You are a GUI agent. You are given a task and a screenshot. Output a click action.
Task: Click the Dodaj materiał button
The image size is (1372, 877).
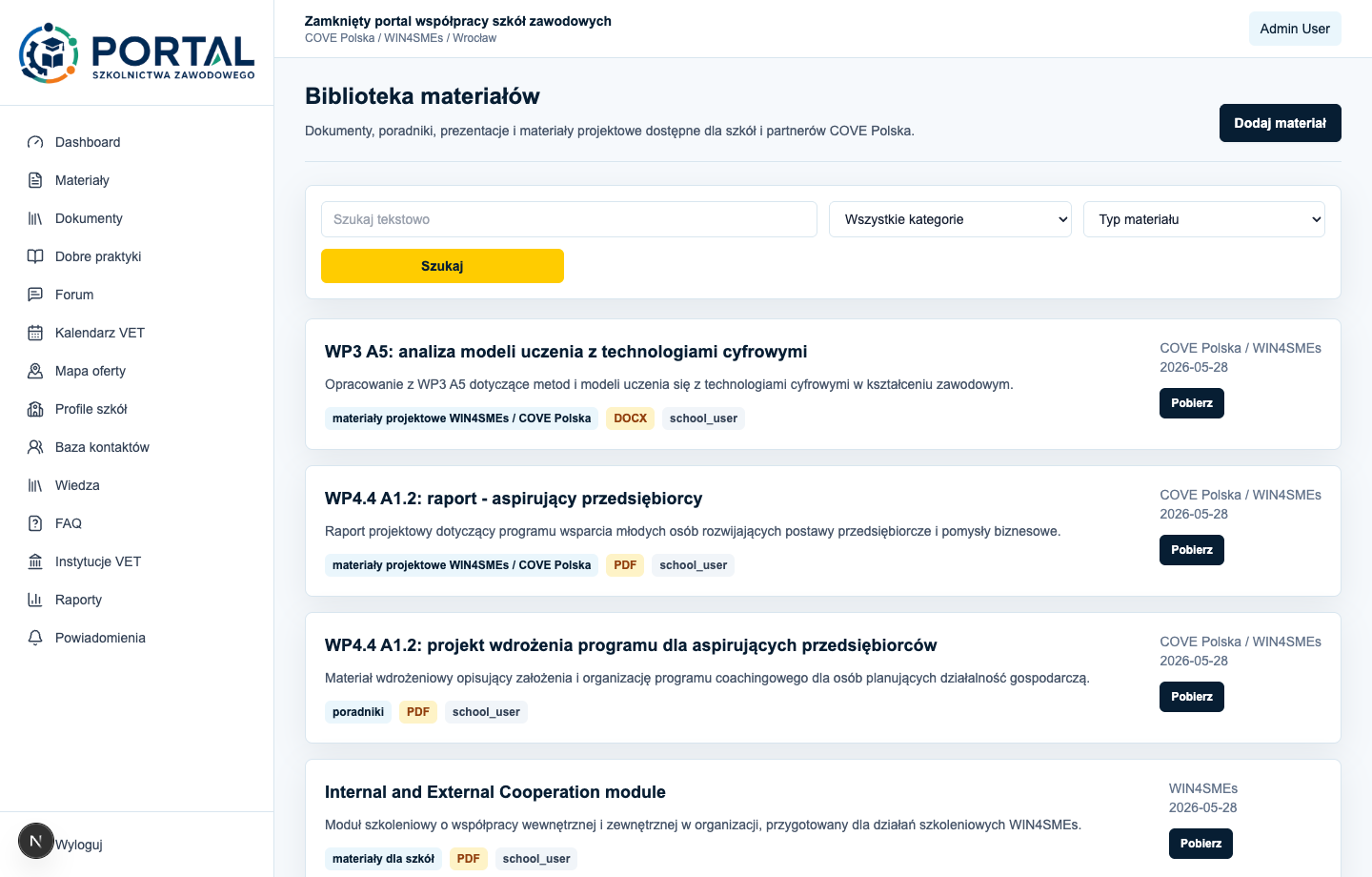pyautogui.click(x=1280, y=123)
